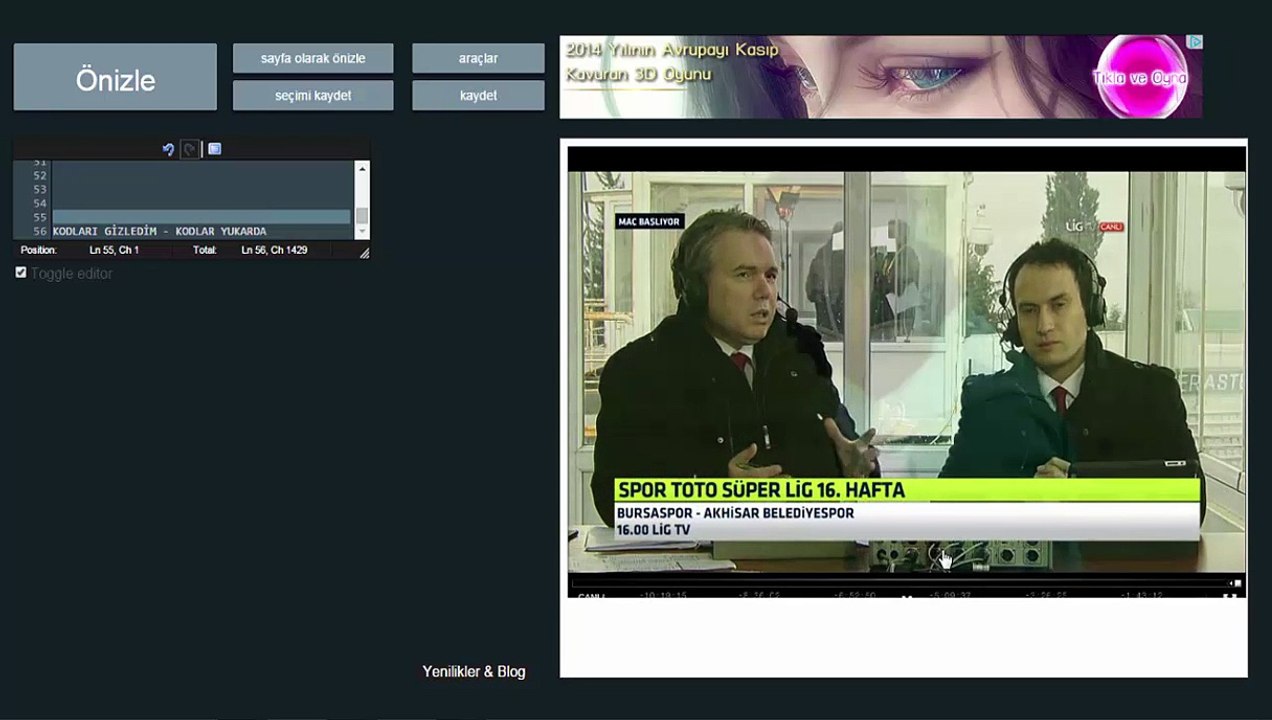Click the pink 'Tıkla ve Oyna' ad button
Image resolution: width=1272 pixels, height=720 pixels.
tap(1139, 77)
